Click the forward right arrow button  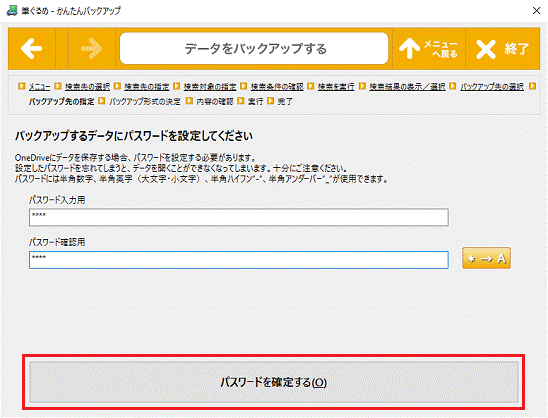coord(92,49)
